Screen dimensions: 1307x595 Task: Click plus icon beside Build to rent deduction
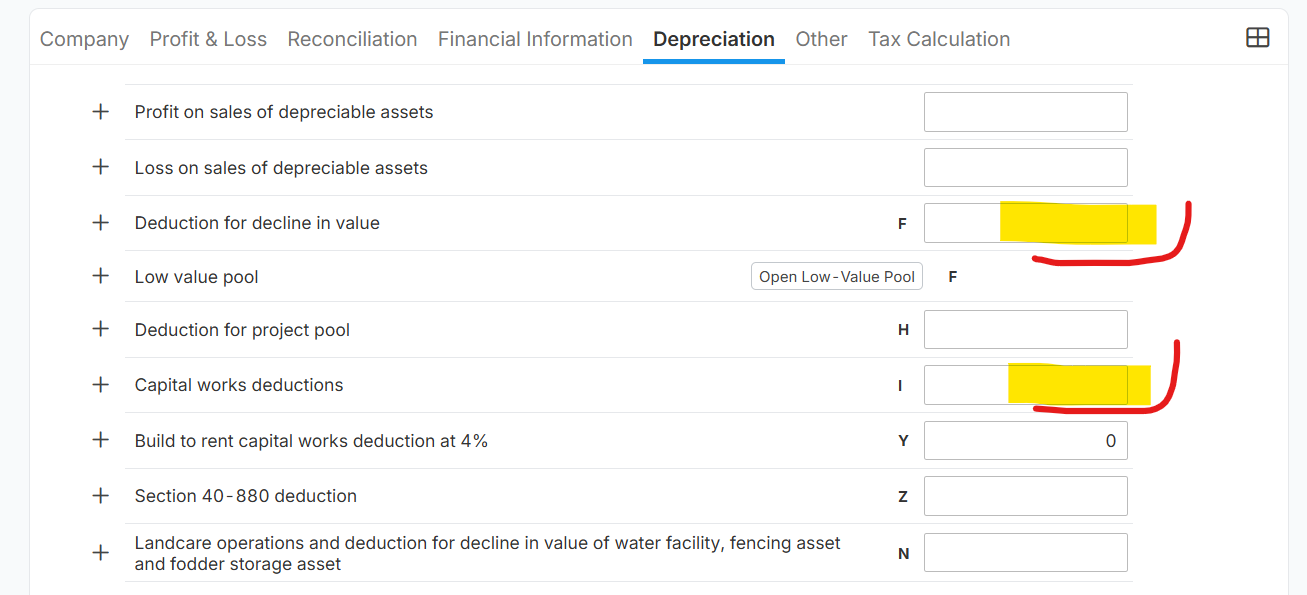pyautogui.click(x=101, y=440)
